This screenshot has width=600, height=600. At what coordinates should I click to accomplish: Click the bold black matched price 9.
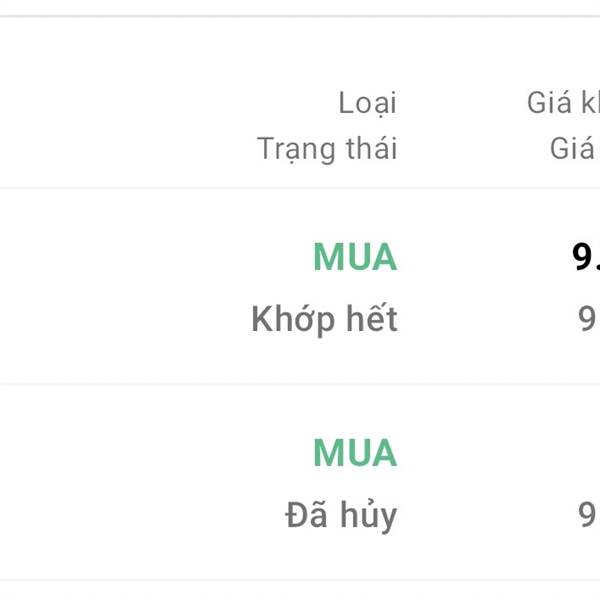(x=586, y=257)
